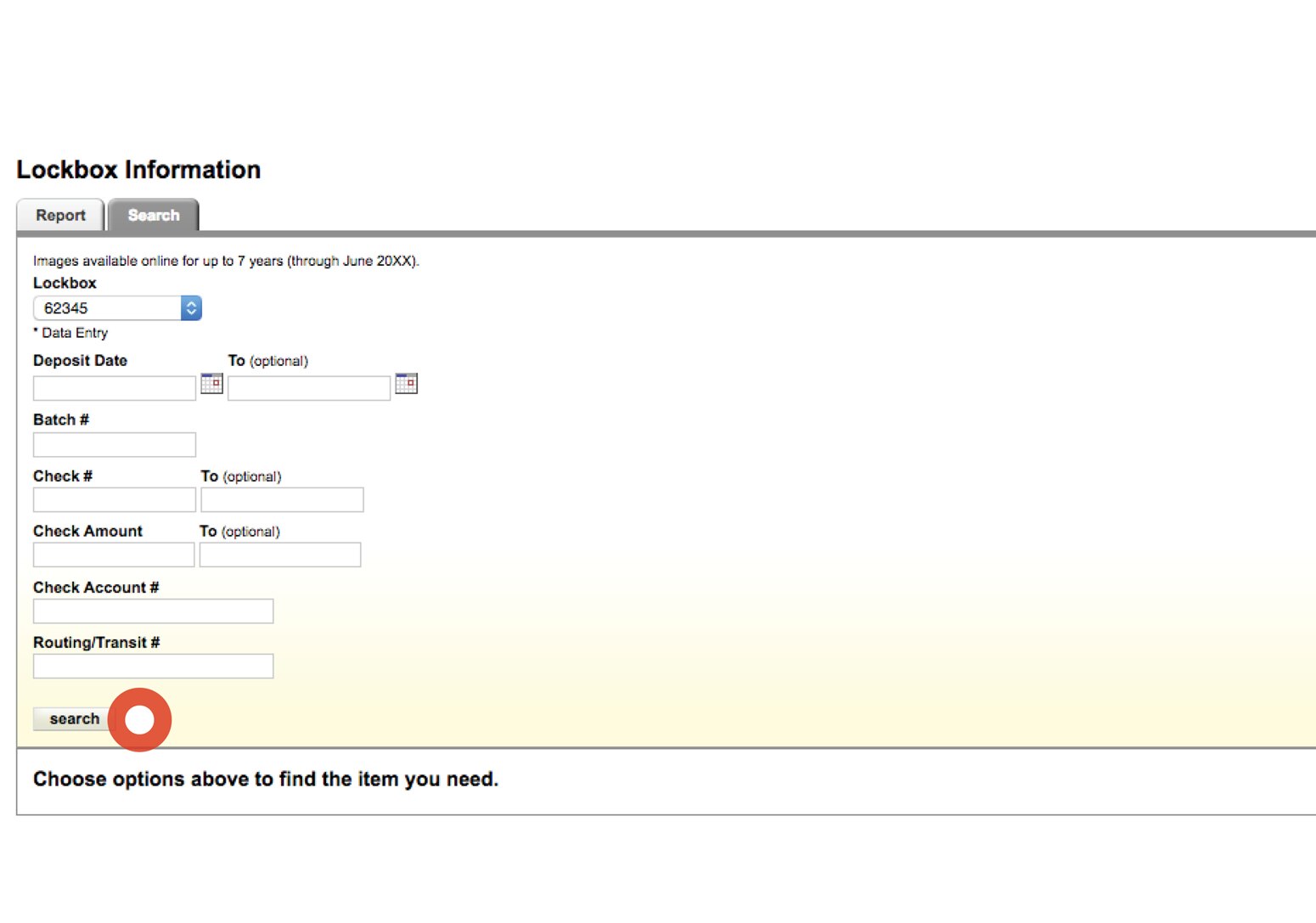
Task: Click the Check Account # field
Action: pyautogui.click(x=153, y=611)
